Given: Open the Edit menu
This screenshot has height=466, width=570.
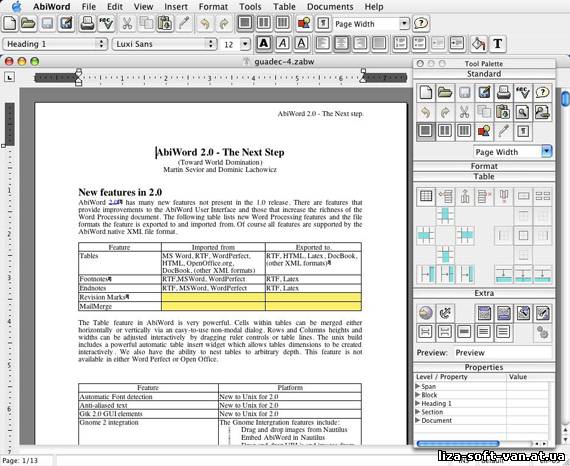Looking at the screenshot, I should coord(115,7).
